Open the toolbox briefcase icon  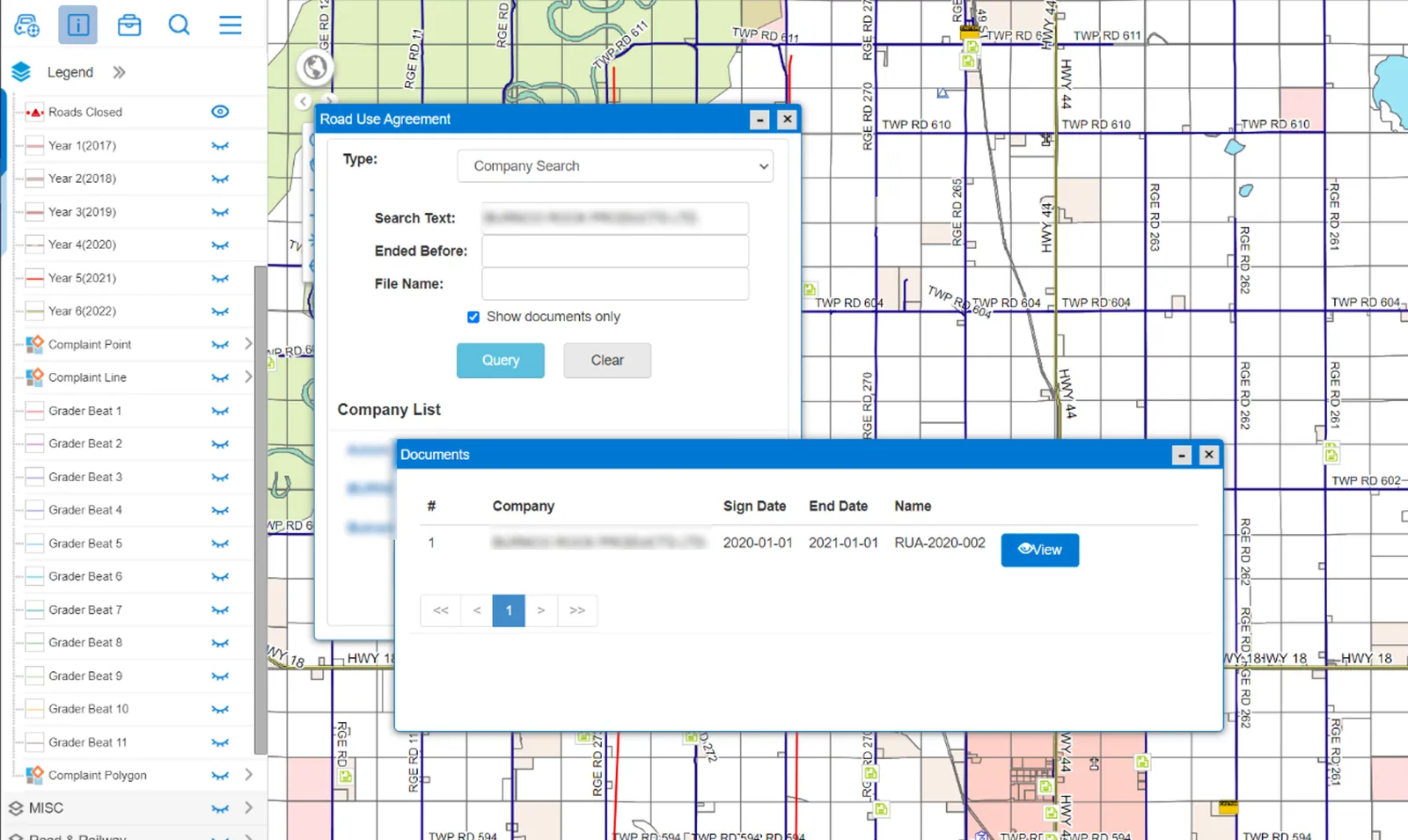129,25
